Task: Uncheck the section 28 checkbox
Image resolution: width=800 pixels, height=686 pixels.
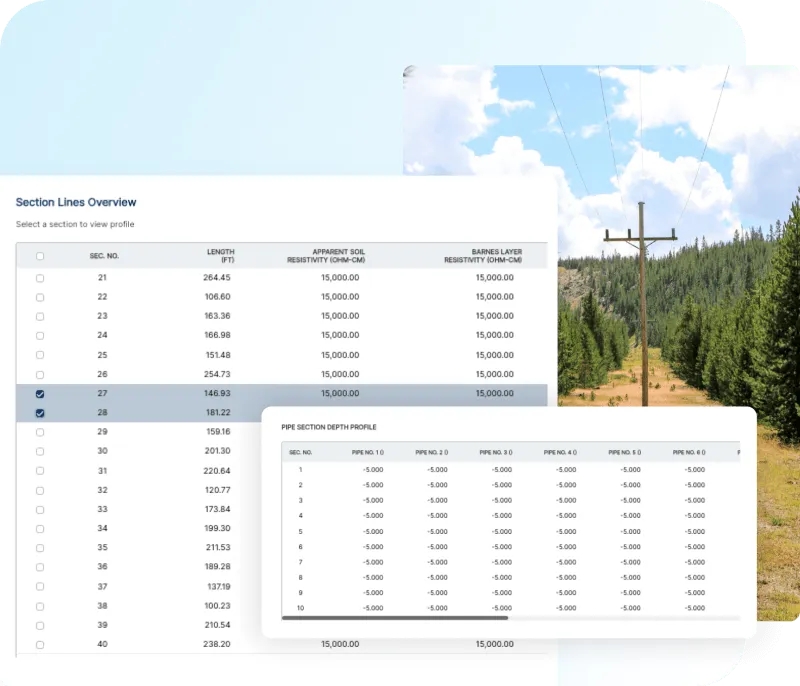Action: coord(40,413)
